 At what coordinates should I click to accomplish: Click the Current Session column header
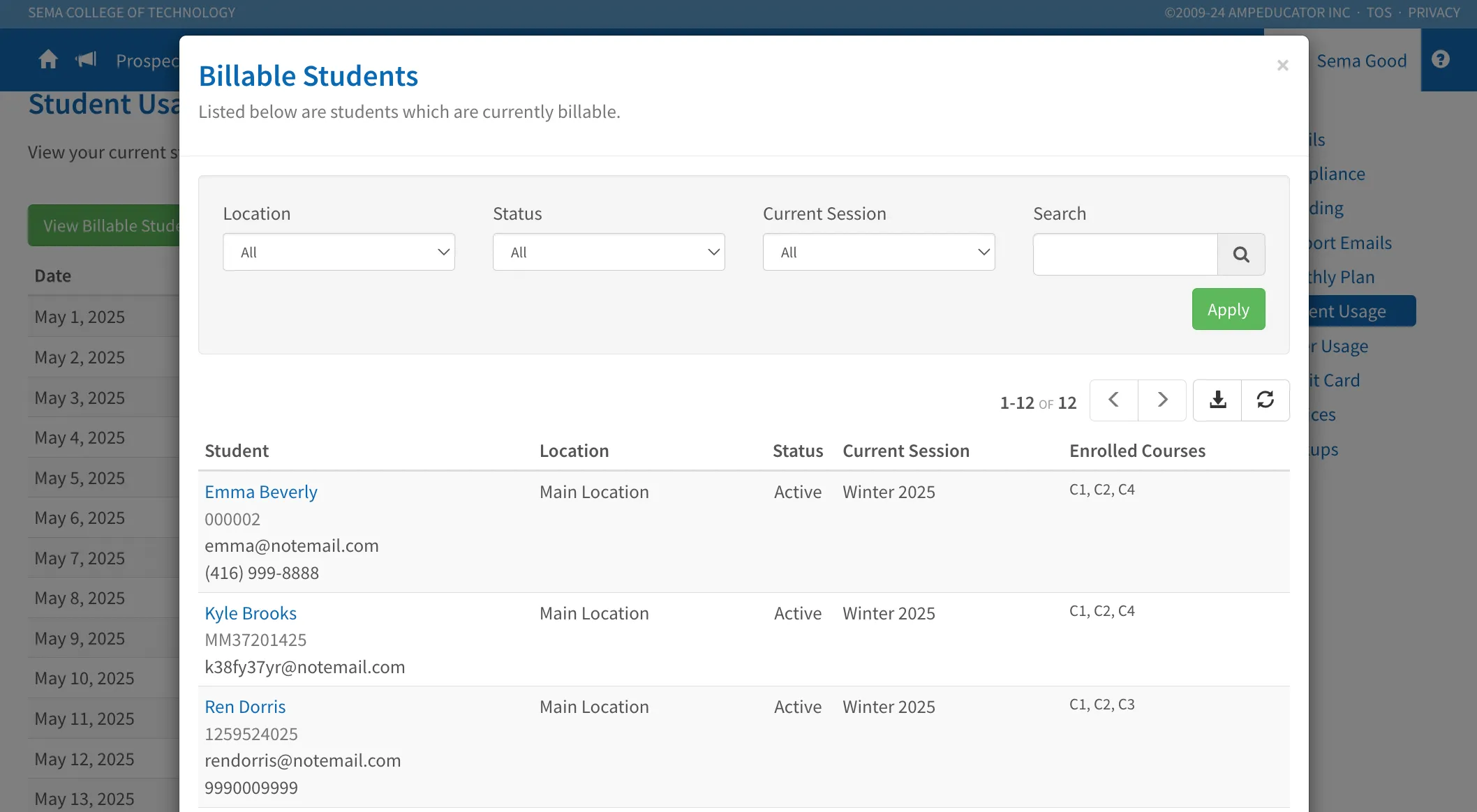(906, 451)
